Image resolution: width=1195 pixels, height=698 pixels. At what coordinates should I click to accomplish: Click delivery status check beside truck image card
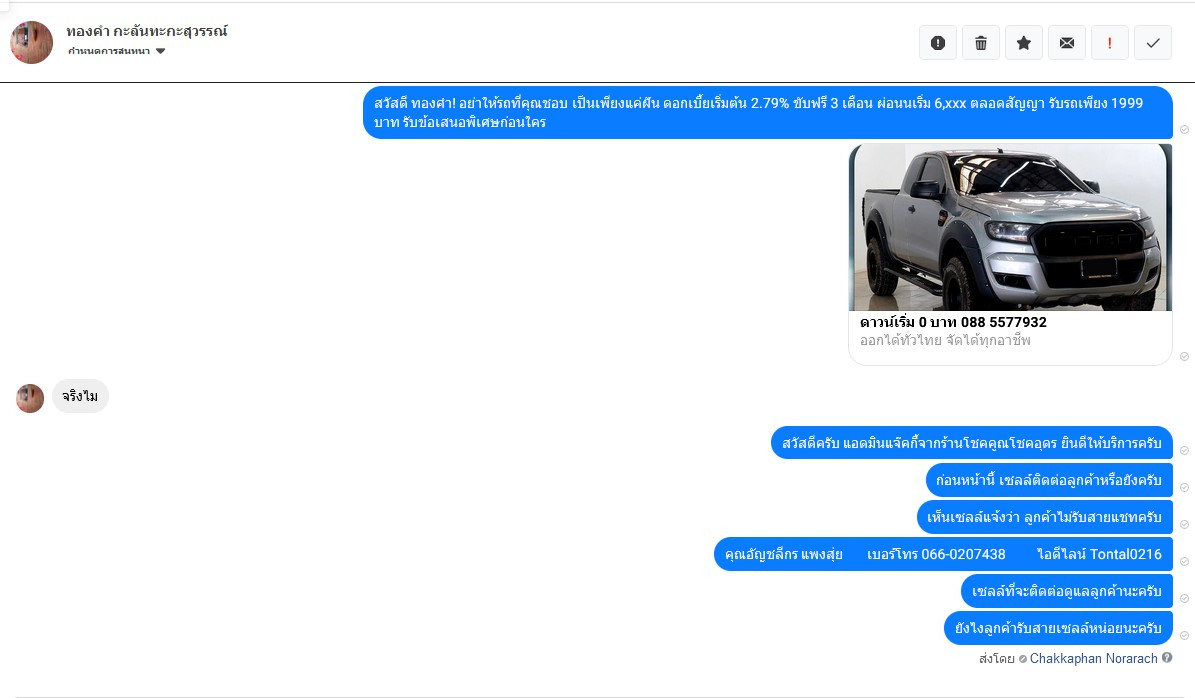(x=1184, y=357)
